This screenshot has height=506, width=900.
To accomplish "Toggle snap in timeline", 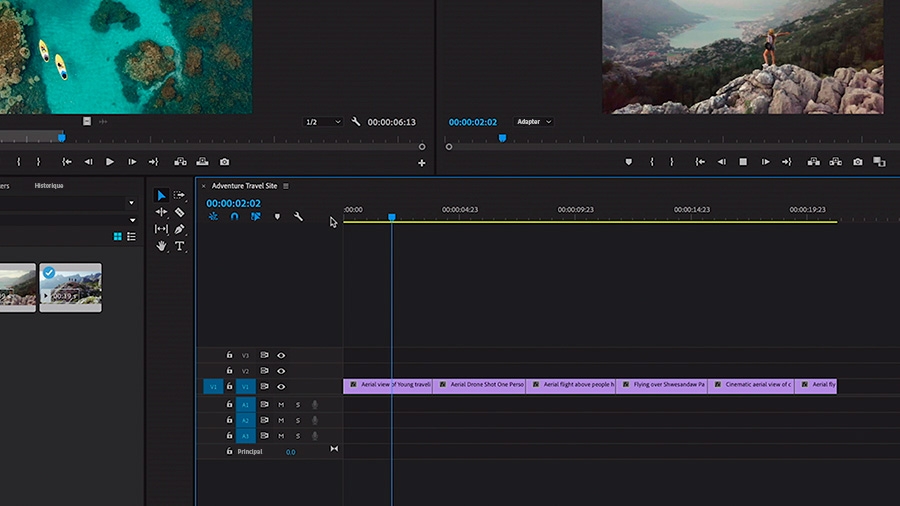I will coord(234,216).
